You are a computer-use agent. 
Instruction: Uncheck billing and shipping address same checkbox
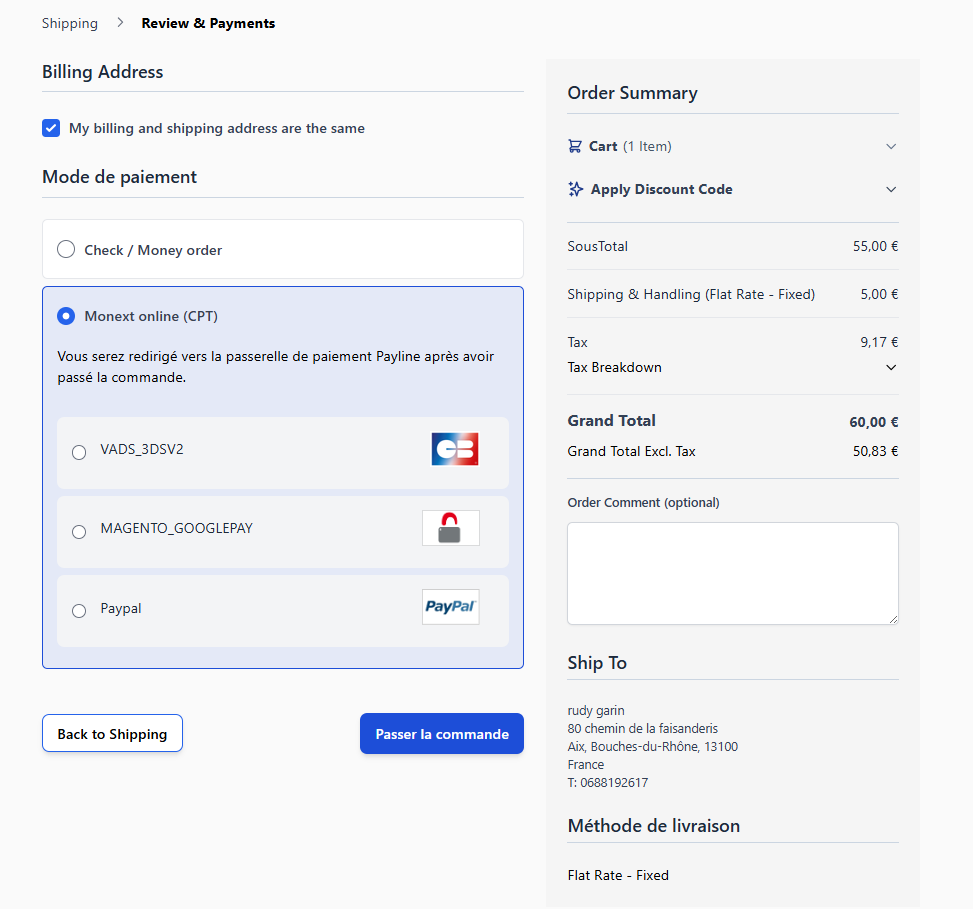click(x=51, y=128)
